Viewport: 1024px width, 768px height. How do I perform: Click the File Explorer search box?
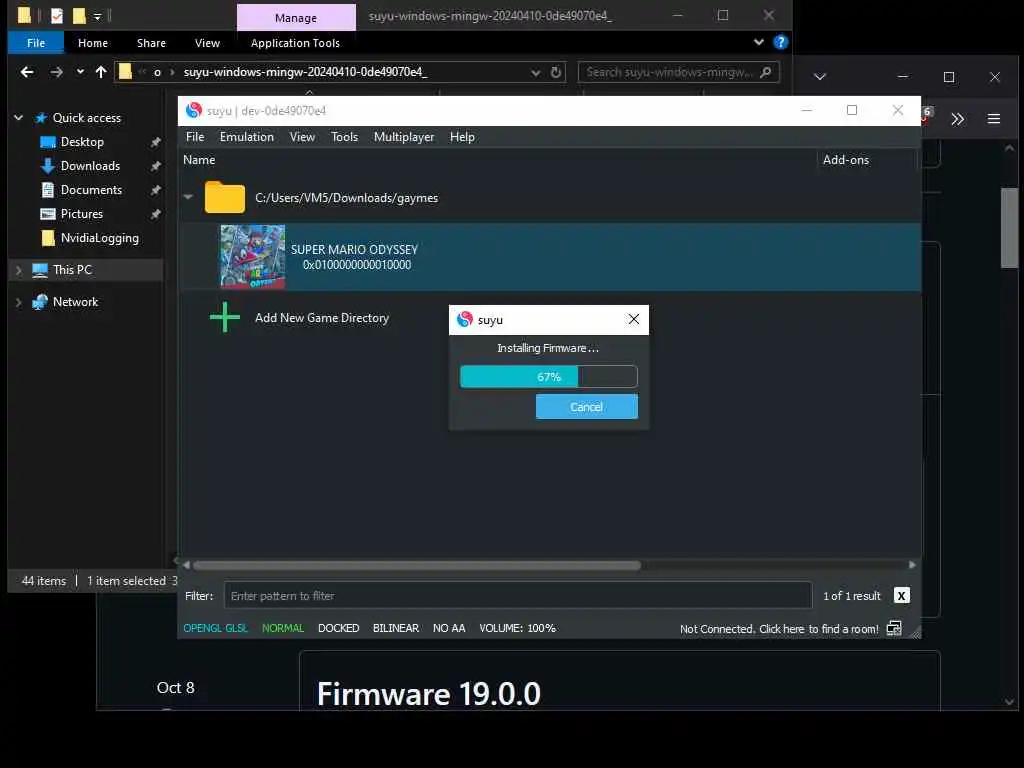click(x=679, y=72)
